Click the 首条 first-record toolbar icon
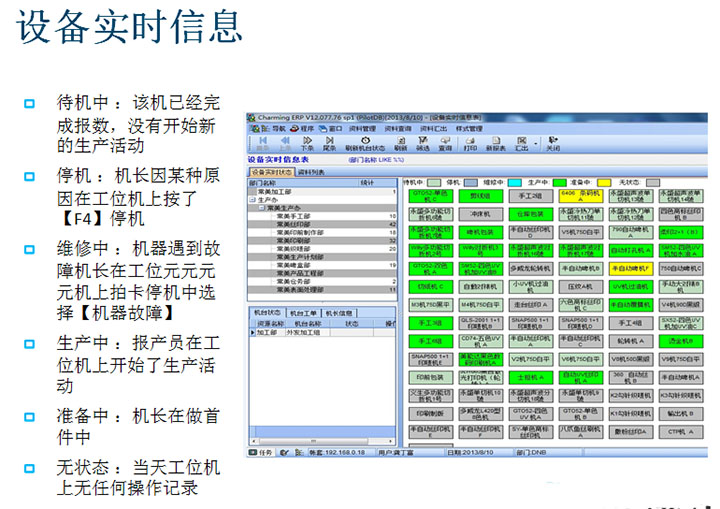Image resolution: width=720 pixels, height=509 pixels. click(263, 143)
